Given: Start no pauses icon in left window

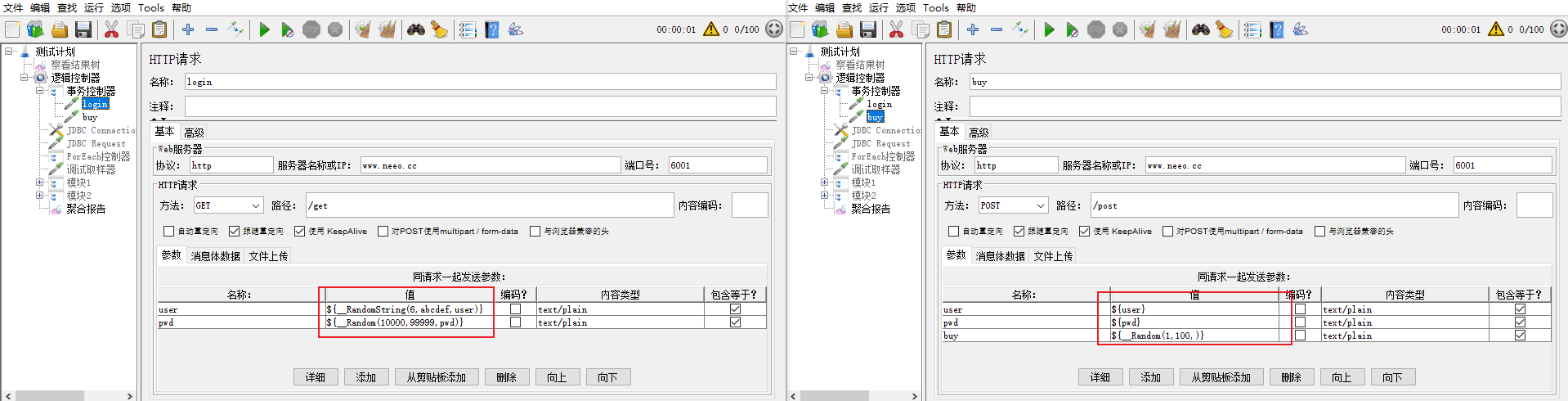Looking at the screenshot, I should click(x=288, y=29).
